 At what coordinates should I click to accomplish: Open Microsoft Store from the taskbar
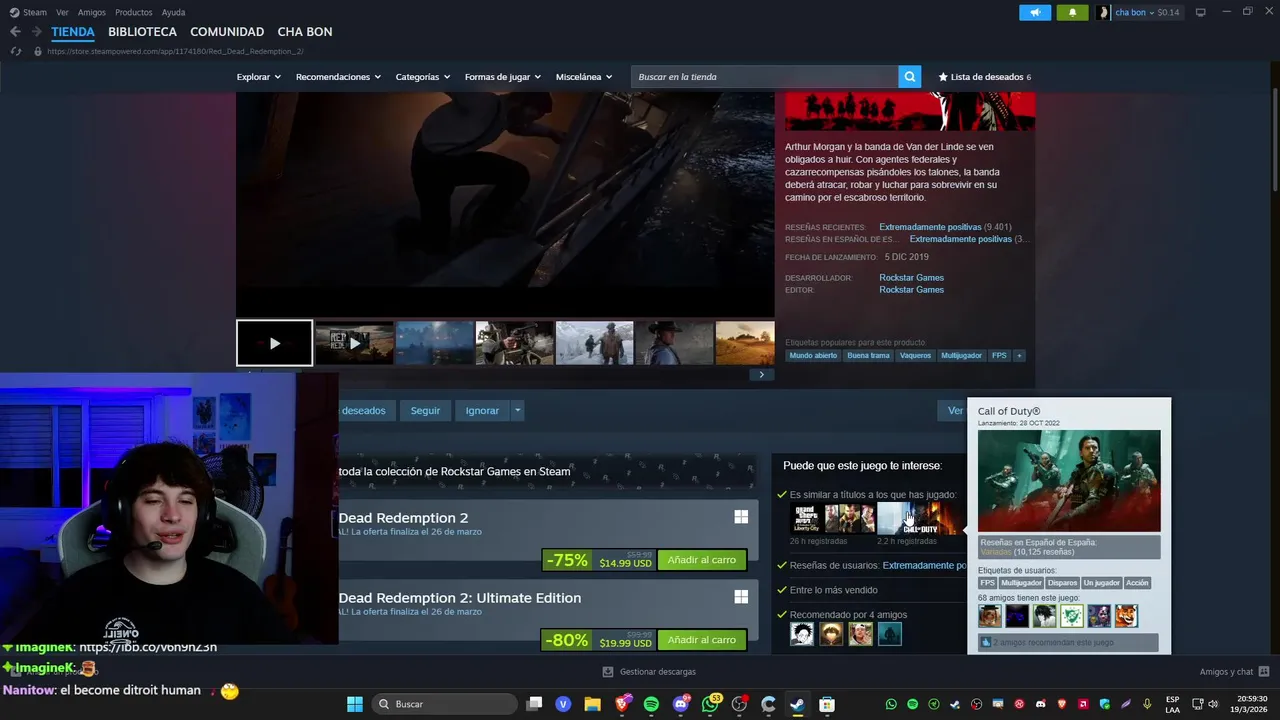tap(827, 704)
